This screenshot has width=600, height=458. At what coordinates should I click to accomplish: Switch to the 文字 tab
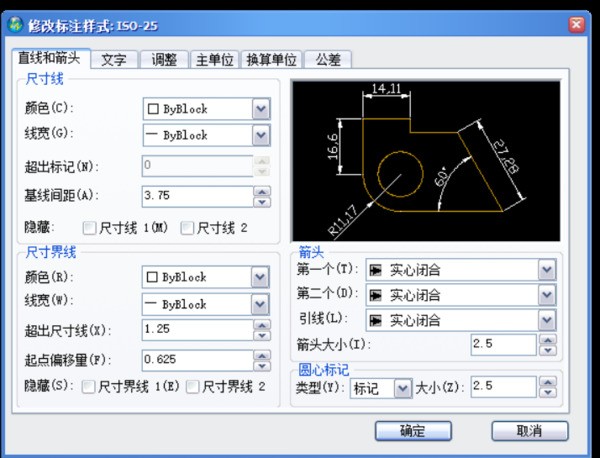(x=114, y=60)
